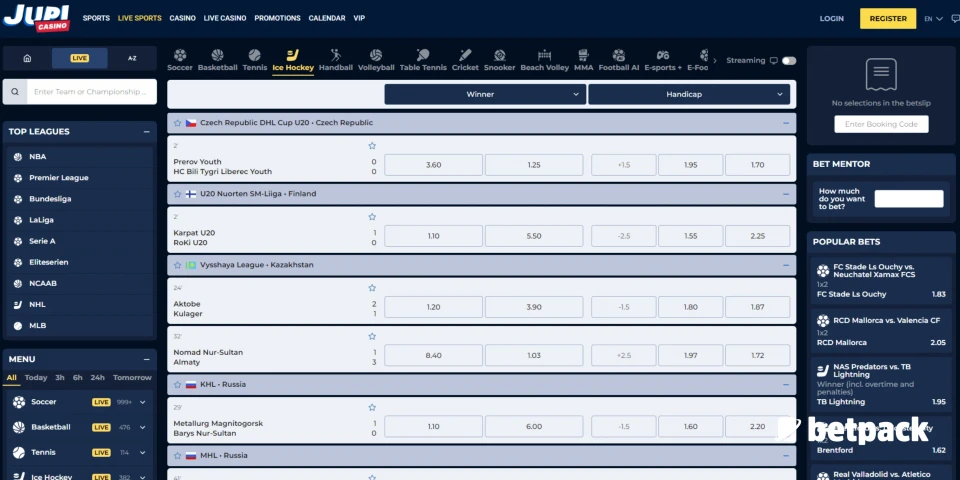The width and height of the screenshot is (960, 480).
Task: Favorite the Metallurg Magnitogorsk match star
Action: [x=372, y=407]
